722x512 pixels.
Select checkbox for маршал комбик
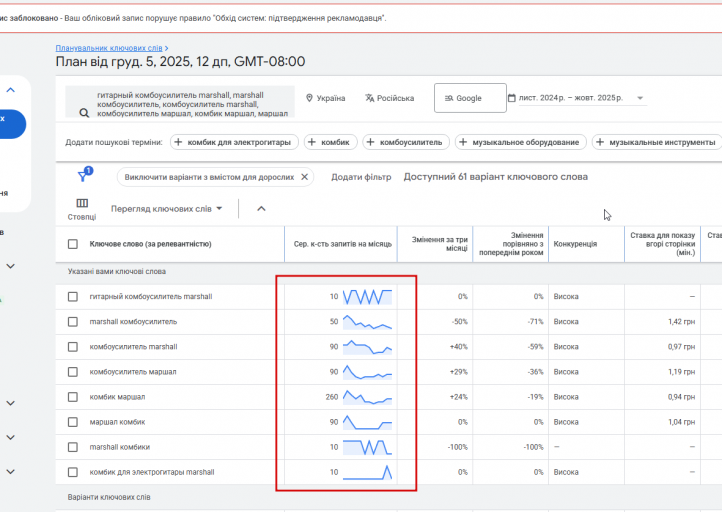[x=73, y=422]
